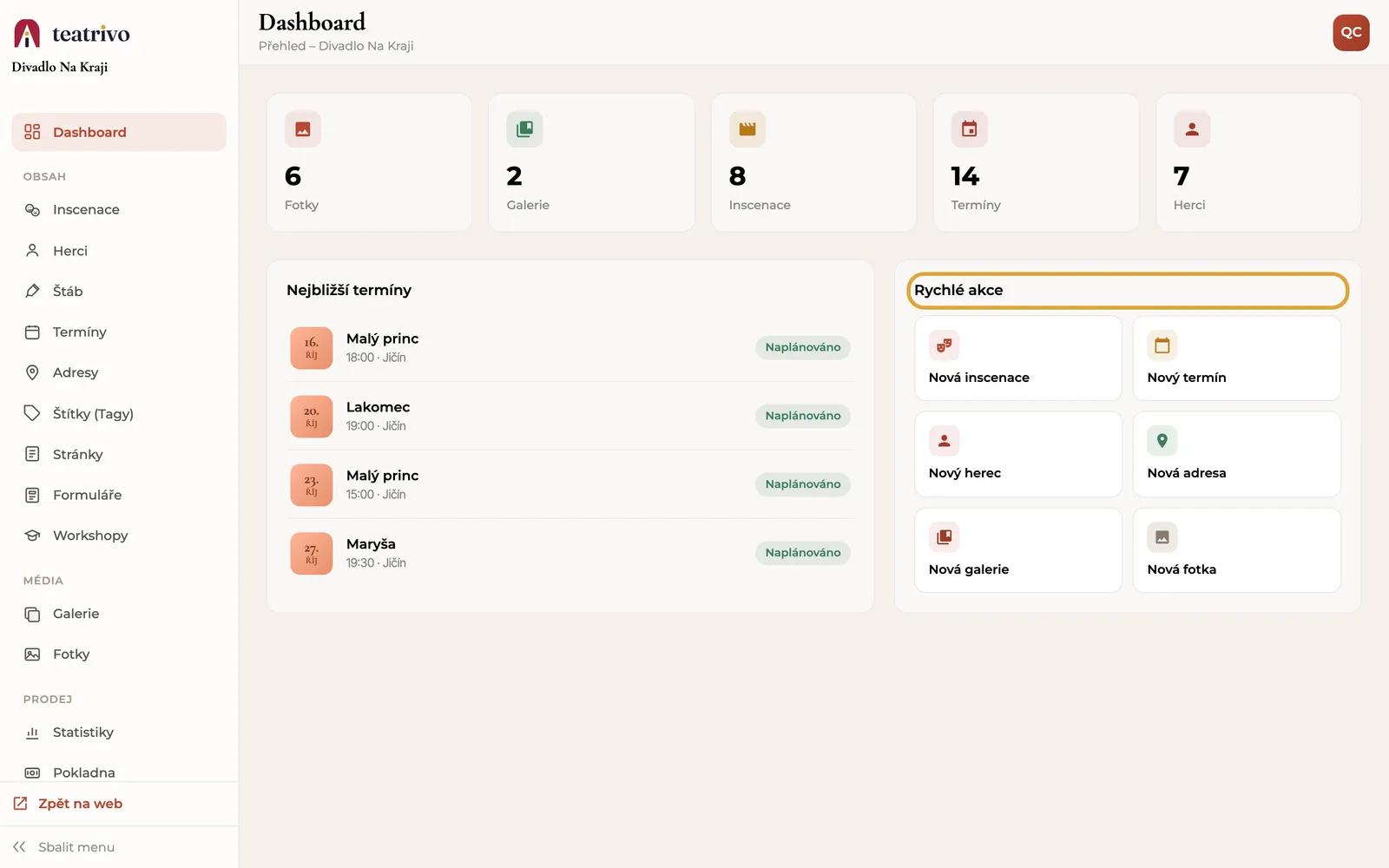The width and height of the screenshot is (1389, 868).
Task: Open Termíny in the sidebar
Action: (119, 332)
